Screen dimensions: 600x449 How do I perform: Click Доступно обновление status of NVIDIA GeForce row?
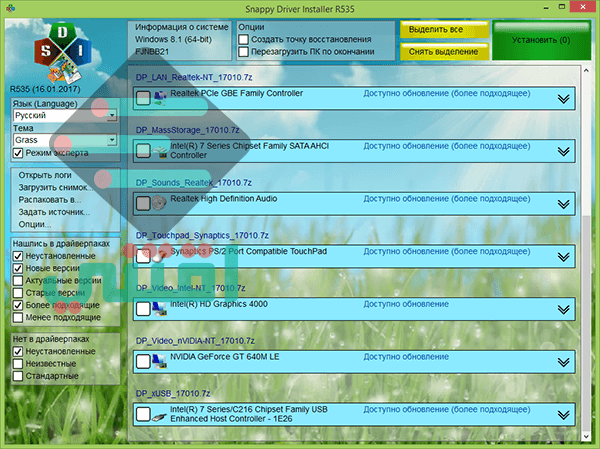tap(406, 357)
